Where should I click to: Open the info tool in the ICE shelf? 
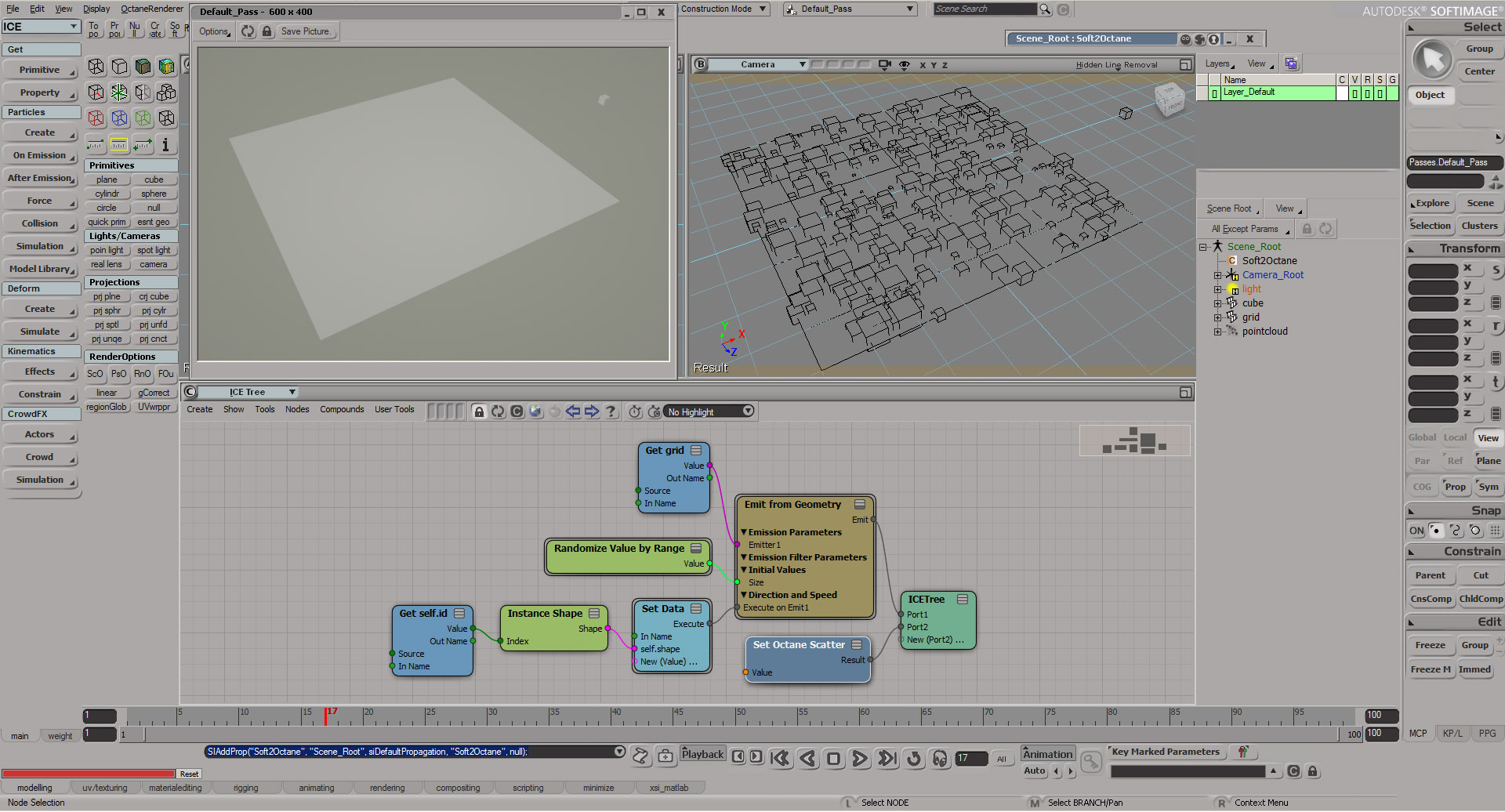click(x=165, y=144)
